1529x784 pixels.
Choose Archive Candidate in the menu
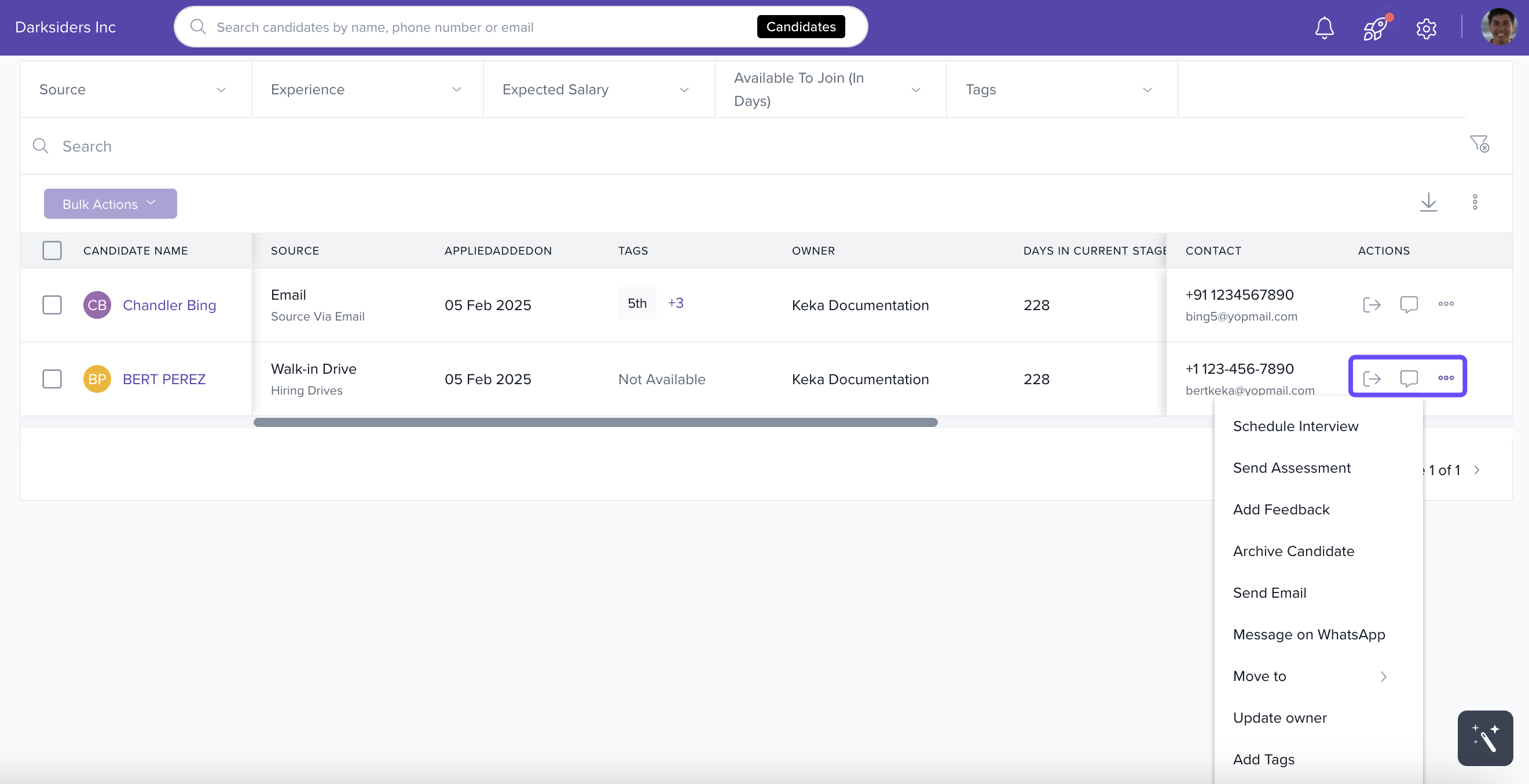(1293, 551)
